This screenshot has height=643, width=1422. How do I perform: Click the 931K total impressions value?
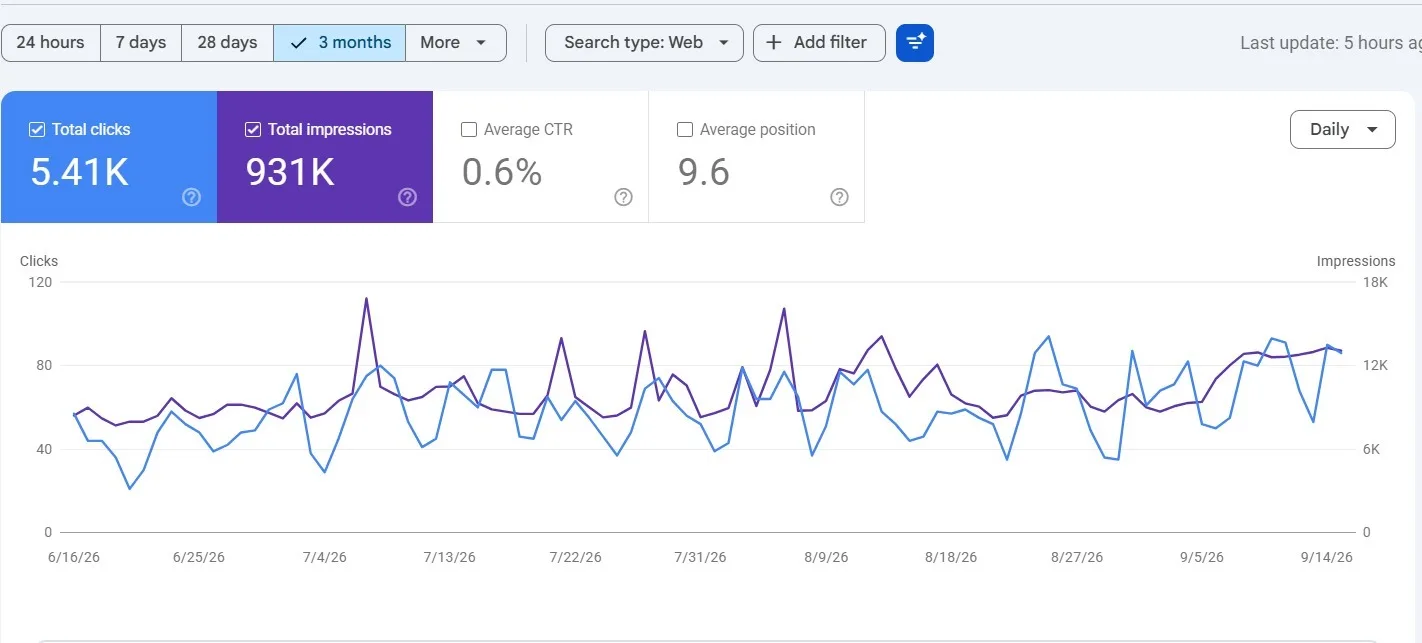click(290, 172)
